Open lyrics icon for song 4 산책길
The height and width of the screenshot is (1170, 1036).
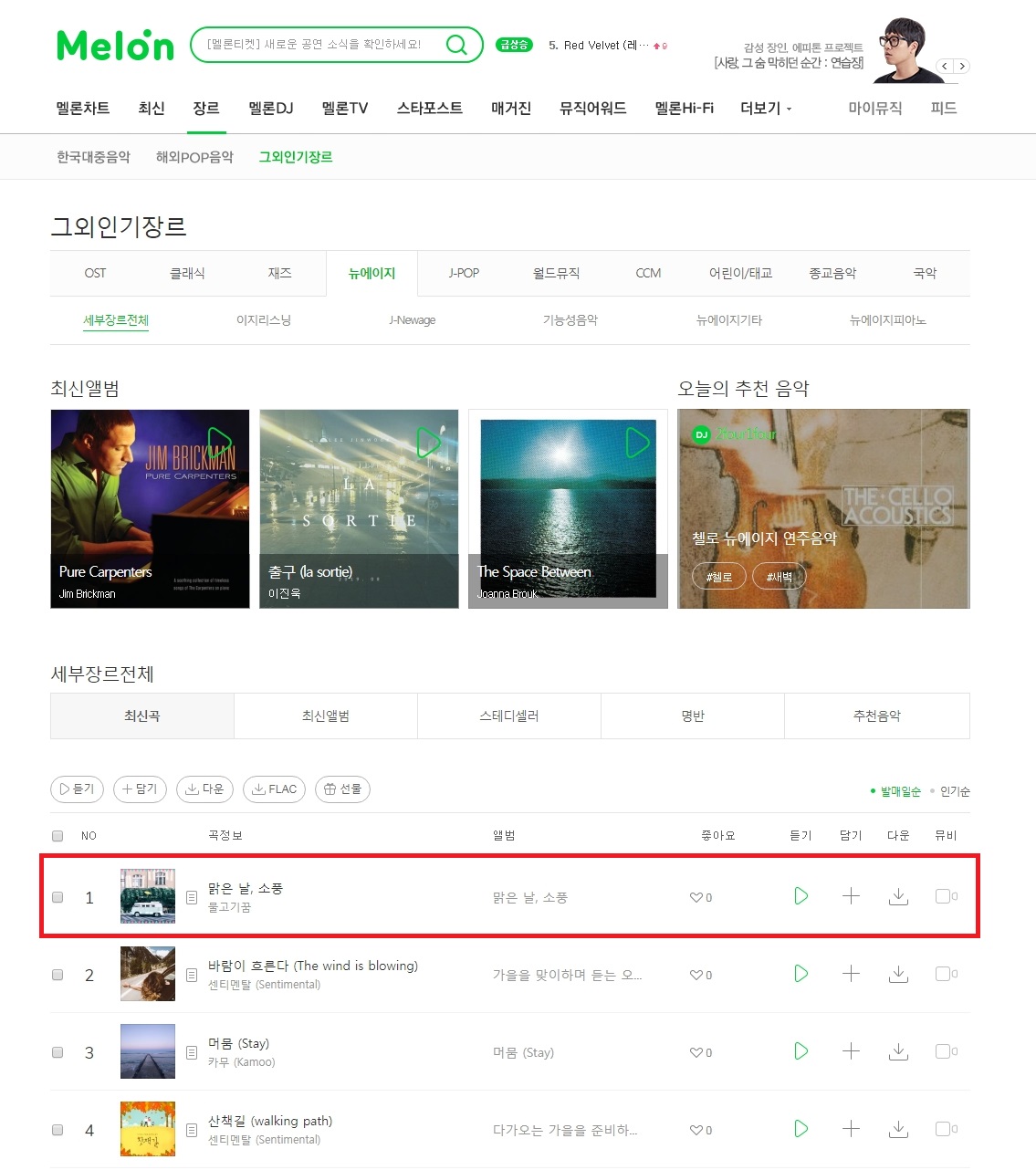pyautogui.click(x=192, y=1130)
